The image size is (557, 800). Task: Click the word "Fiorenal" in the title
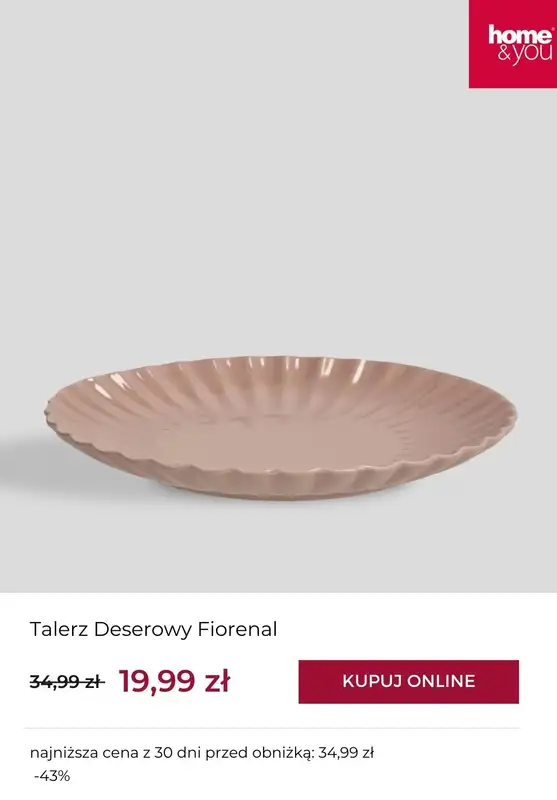point(237,629)
